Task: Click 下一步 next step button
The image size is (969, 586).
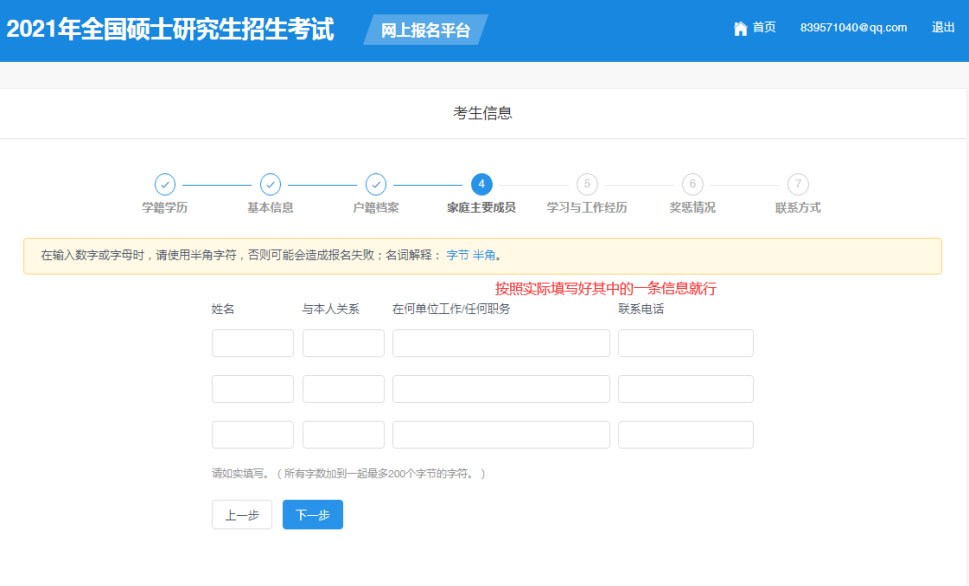Action: [x=312, y=515]
